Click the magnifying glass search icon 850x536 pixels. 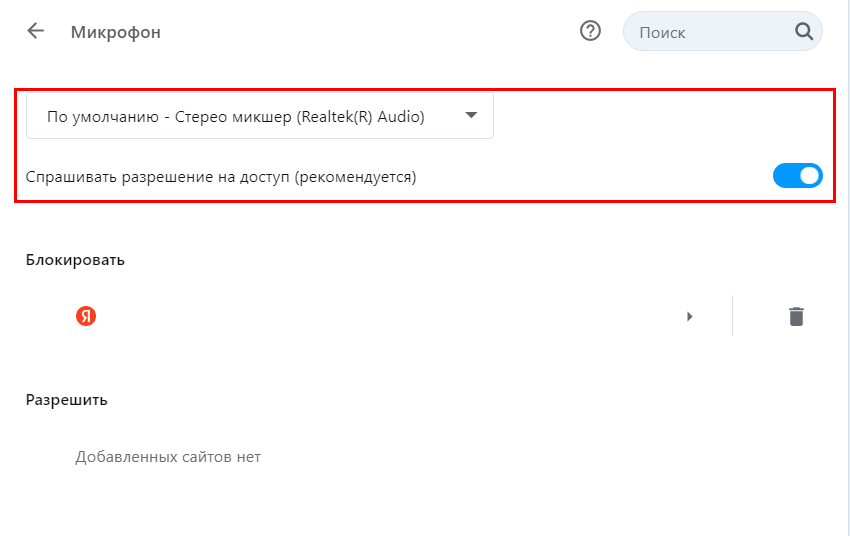(x=803, y=31)
